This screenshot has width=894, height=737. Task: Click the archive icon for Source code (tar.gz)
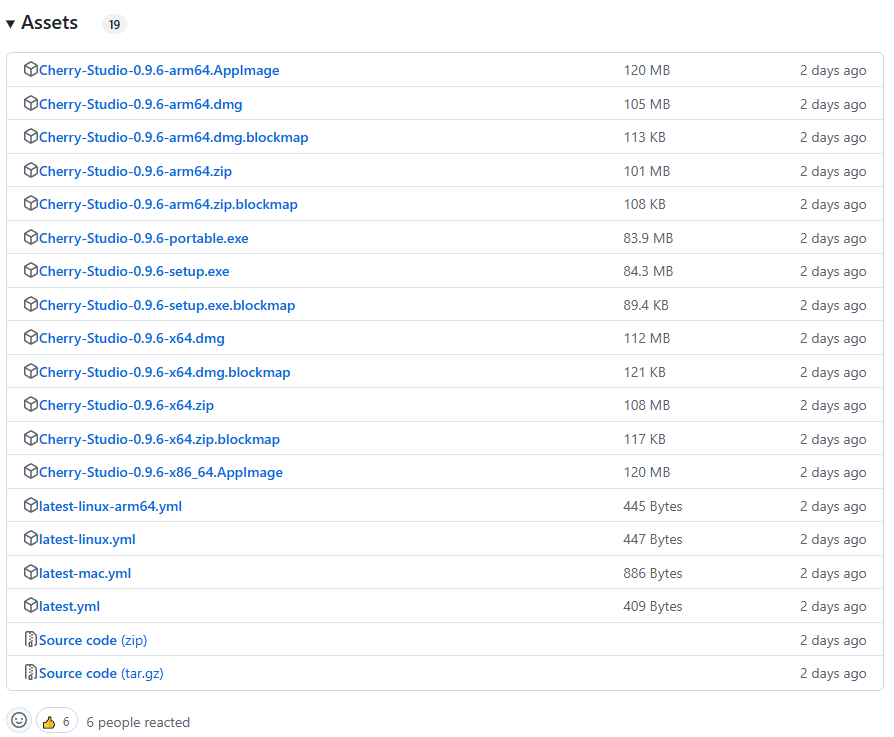pyautogui.click(x=31, y=673)
